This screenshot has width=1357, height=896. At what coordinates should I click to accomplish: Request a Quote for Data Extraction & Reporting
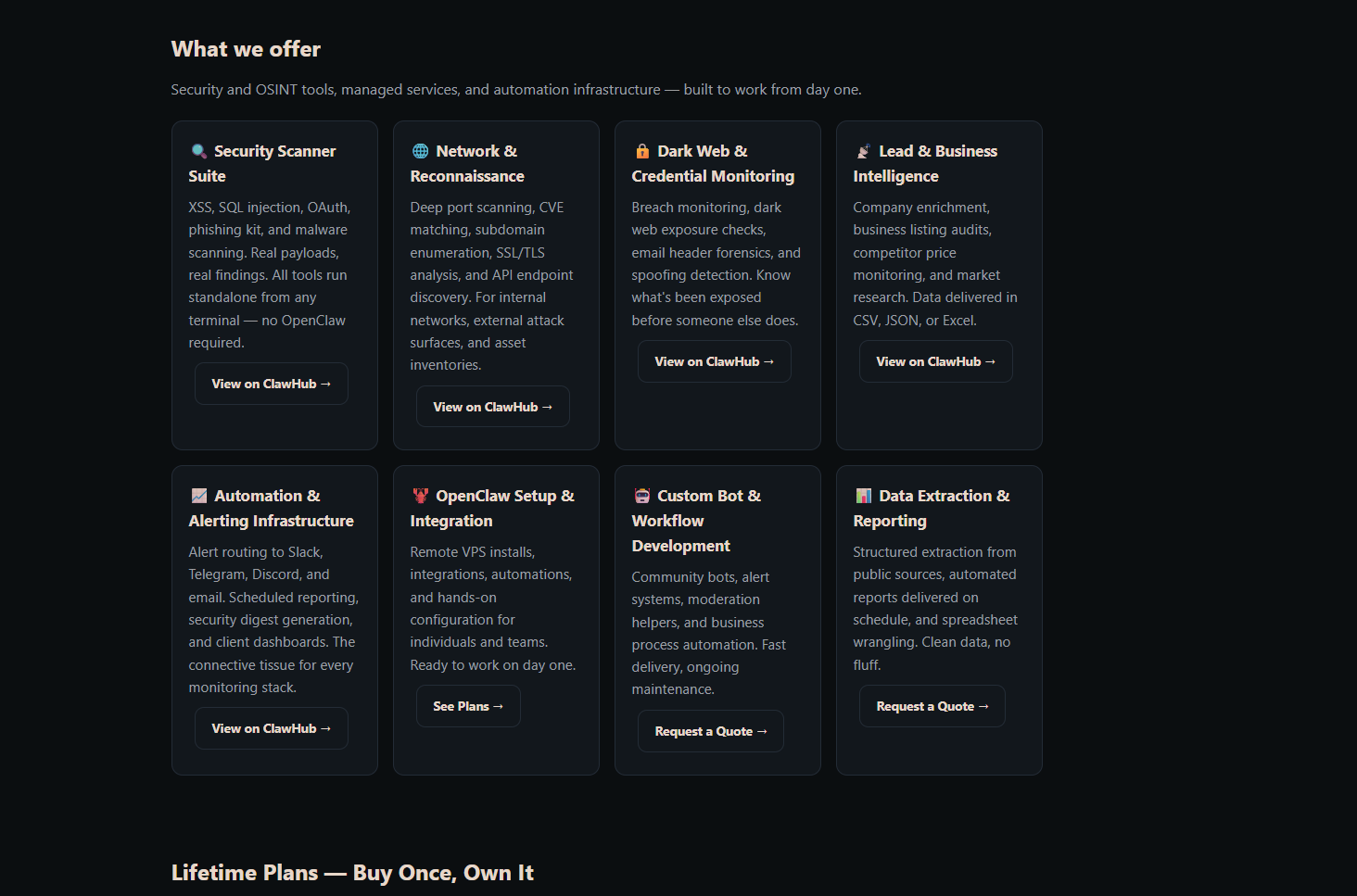pos(932,706)
